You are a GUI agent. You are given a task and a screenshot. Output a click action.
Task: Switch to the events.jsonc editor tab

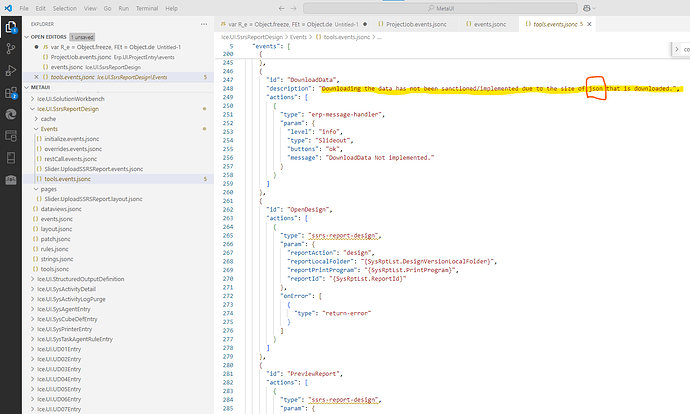click(x=489, y=24)
